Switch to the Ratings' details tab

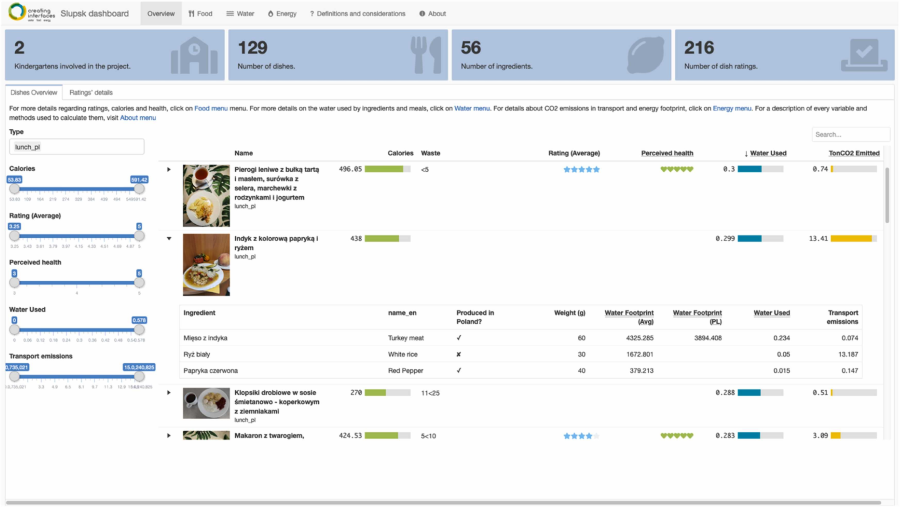click(x=89, y=92)
